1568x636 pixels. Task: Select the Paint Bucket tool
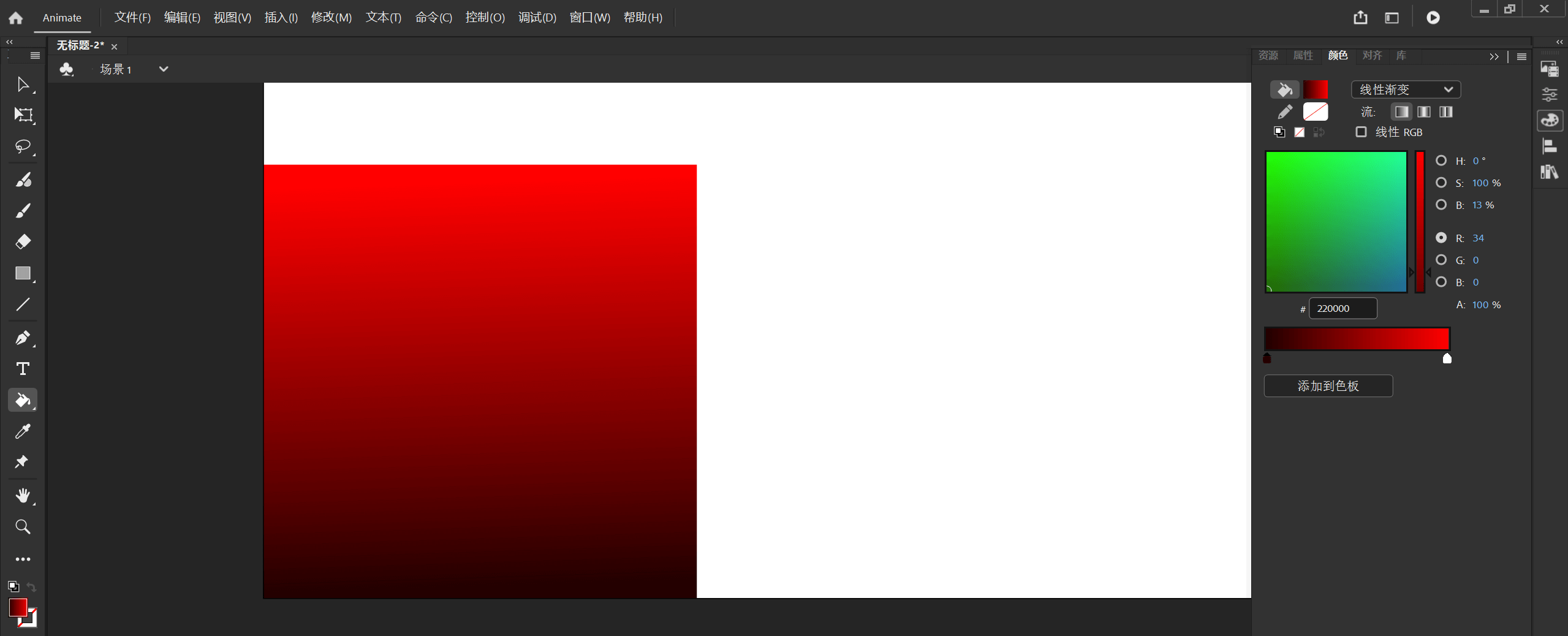(x=23, y=400)
